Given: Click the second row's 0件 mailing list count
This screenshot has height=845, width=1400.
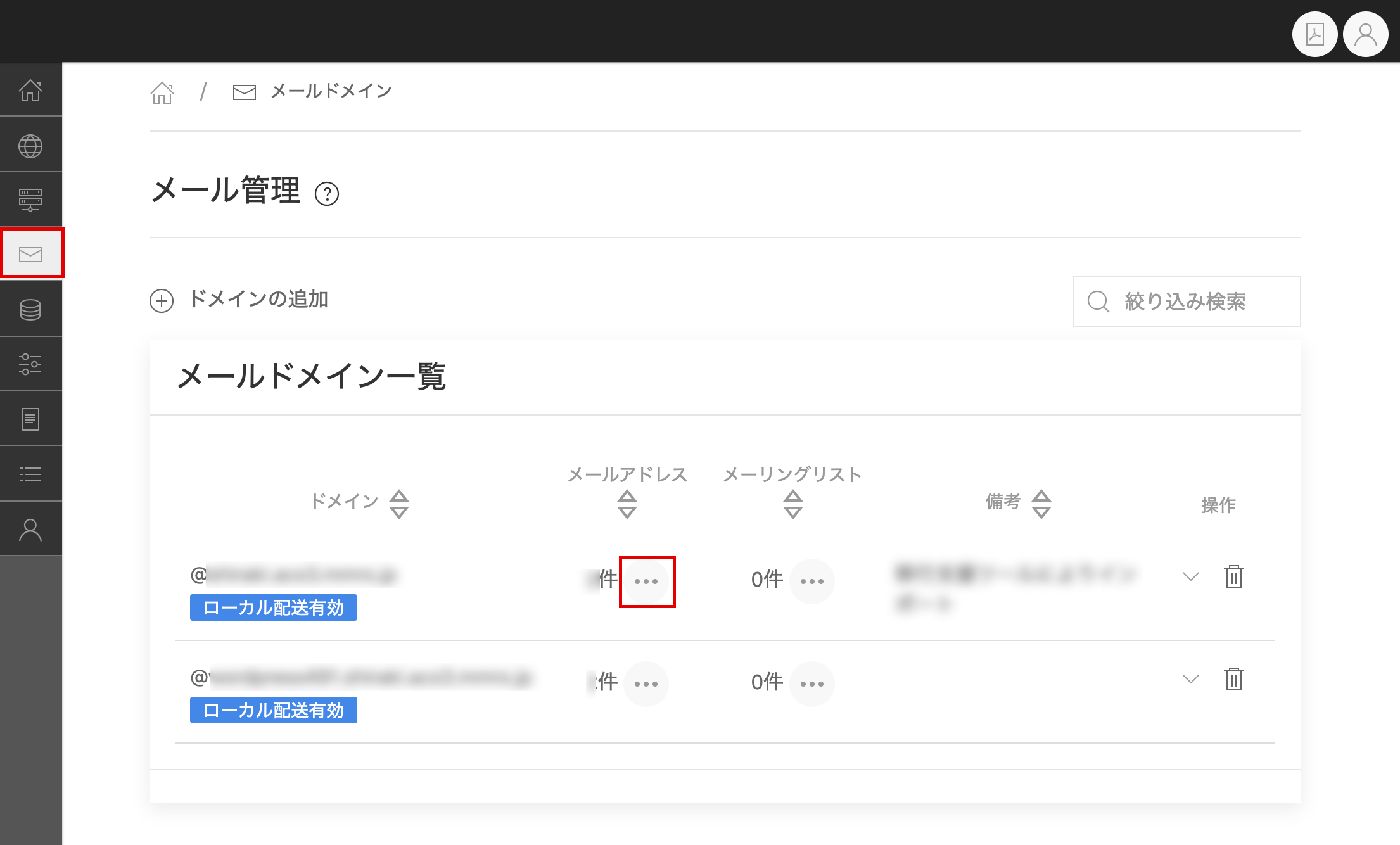Looking at the screenshot, I should click(x=767, y=682).
